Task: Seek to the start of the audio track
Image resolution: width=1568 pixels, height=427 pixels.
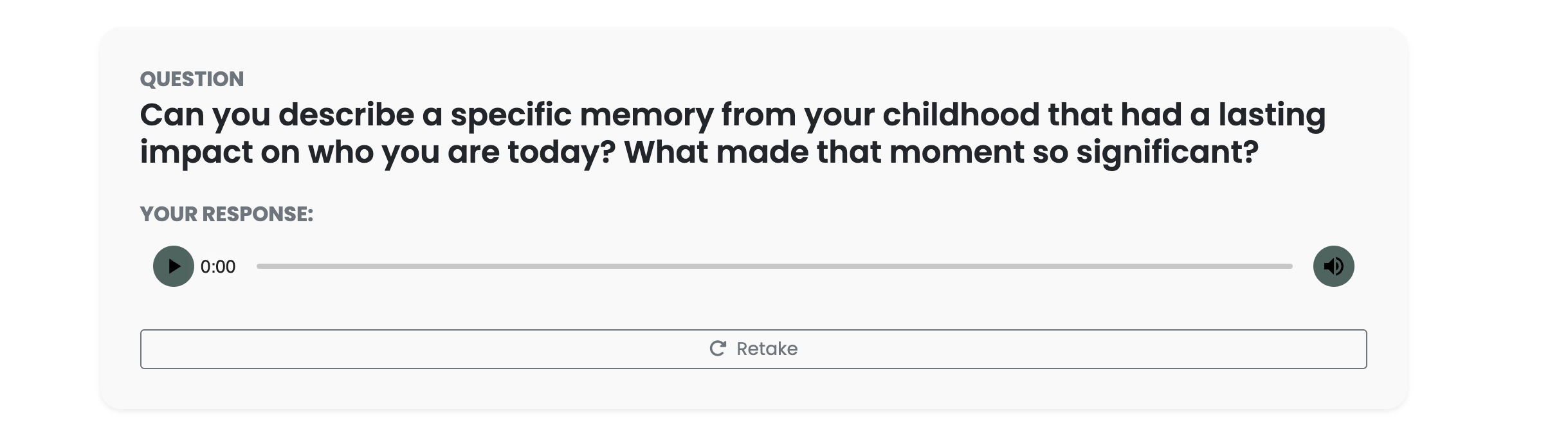Action: pyautogui.click(x=259, y=266)
